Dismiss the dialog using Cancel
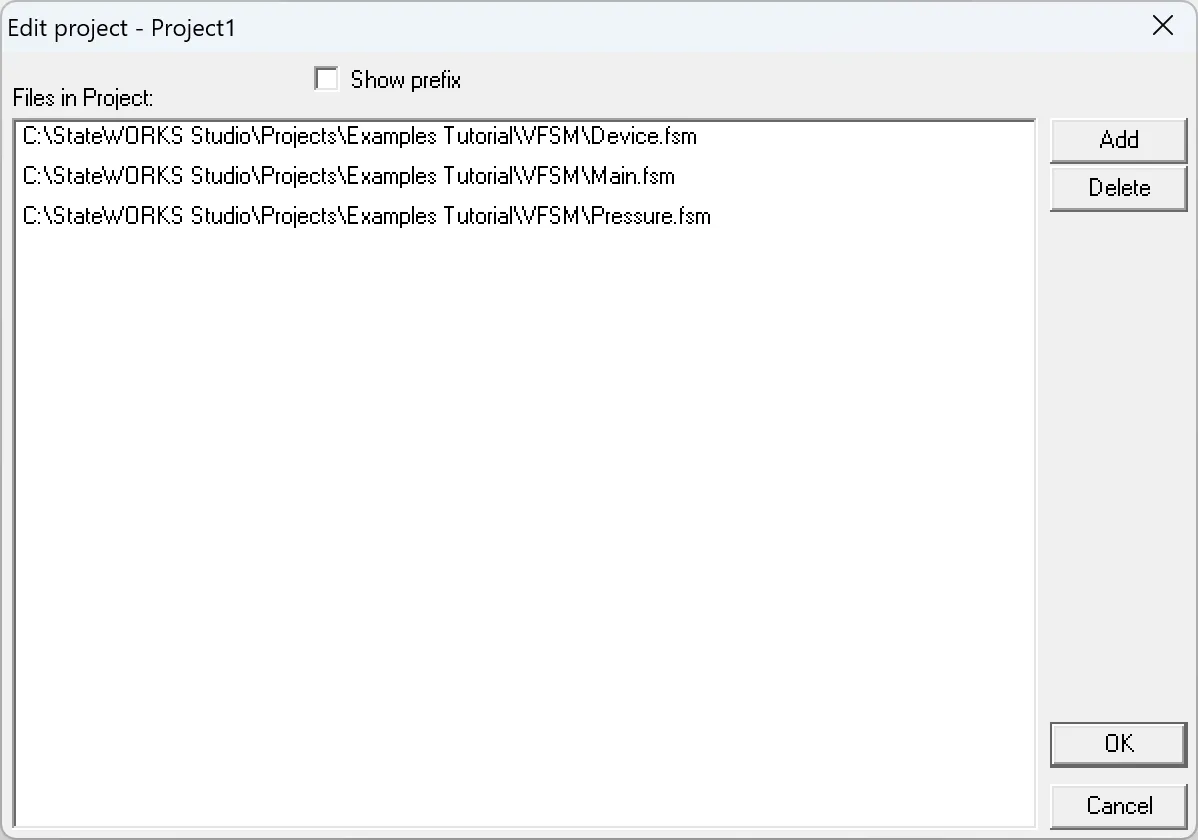 [x=1118, y=806]
